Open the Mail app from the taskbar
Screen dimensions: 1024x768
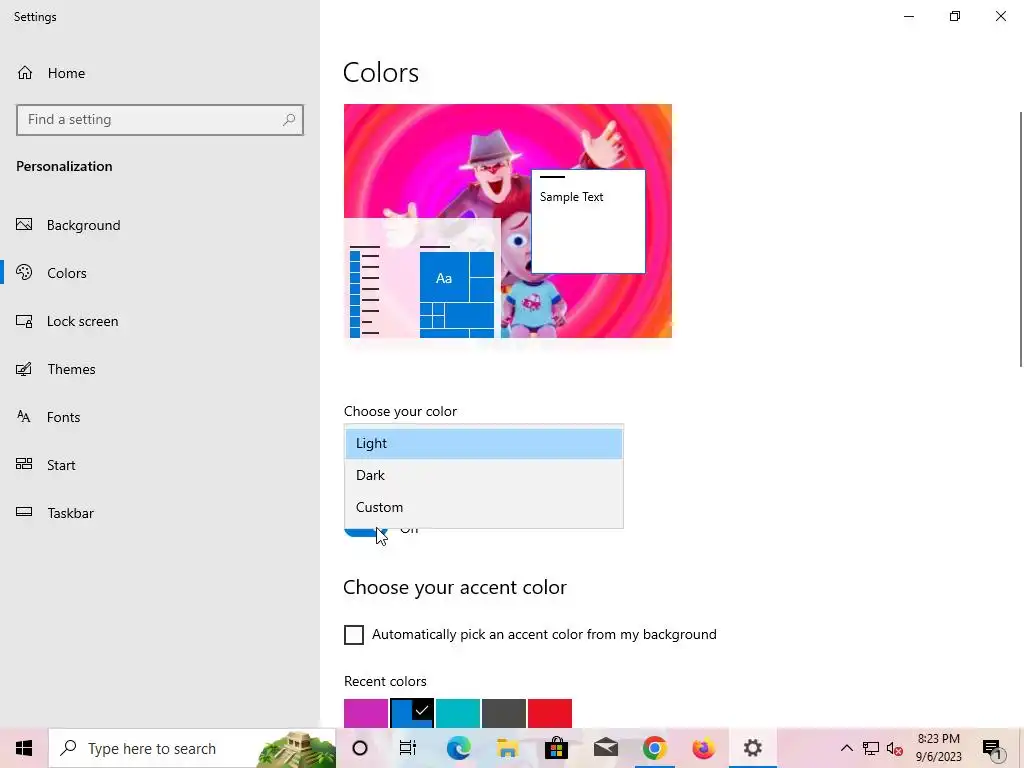coord(605,748)
